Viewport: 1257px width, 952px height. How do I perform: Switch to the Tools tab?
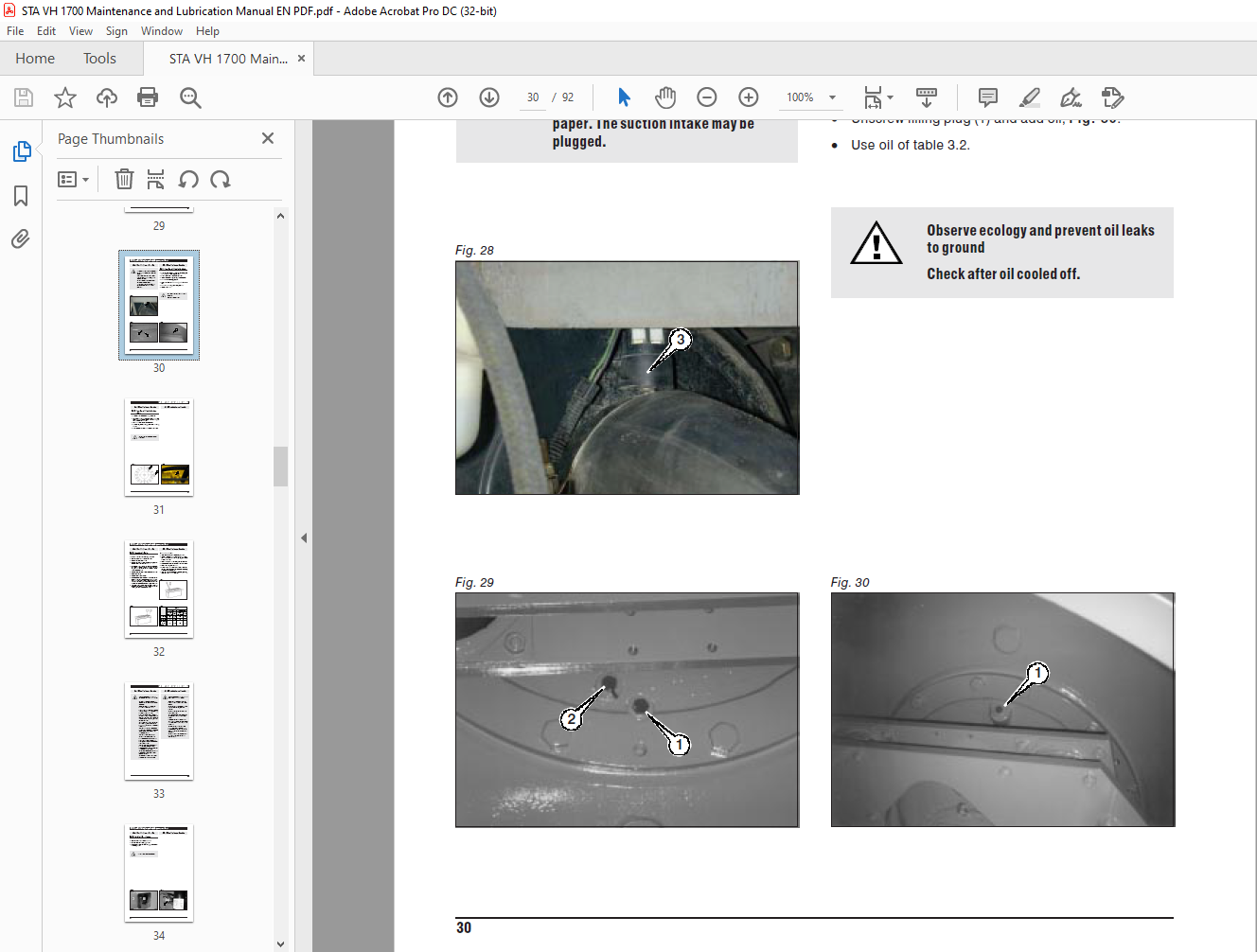coord(99,59)
